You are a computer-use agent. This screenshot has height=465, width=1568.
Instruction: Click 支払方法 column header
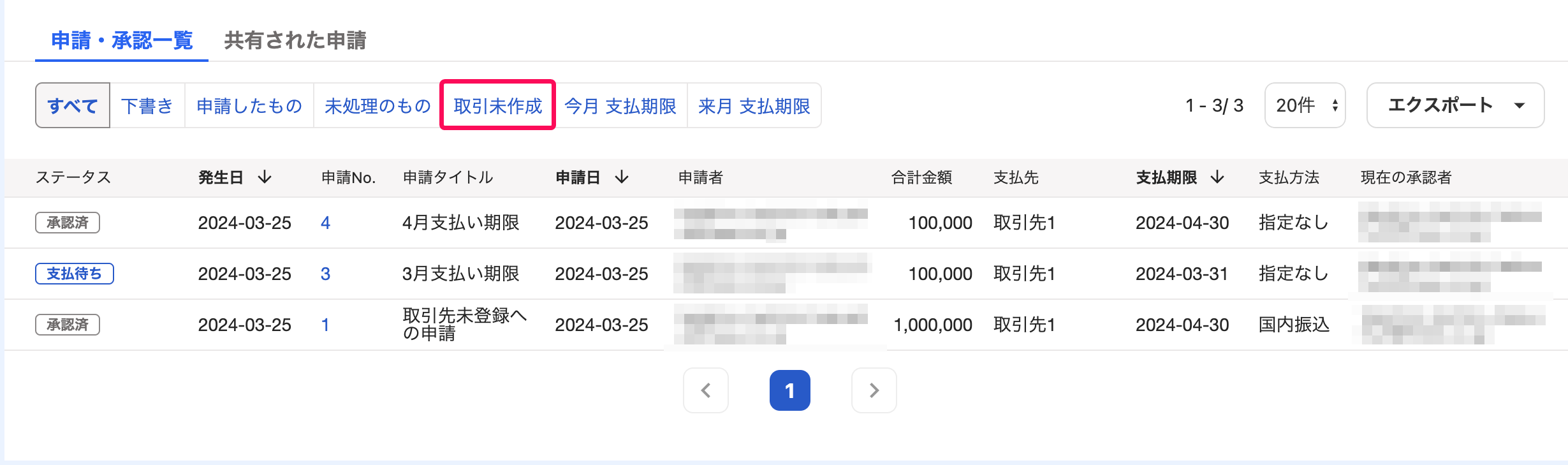(x=1289, y=177)
